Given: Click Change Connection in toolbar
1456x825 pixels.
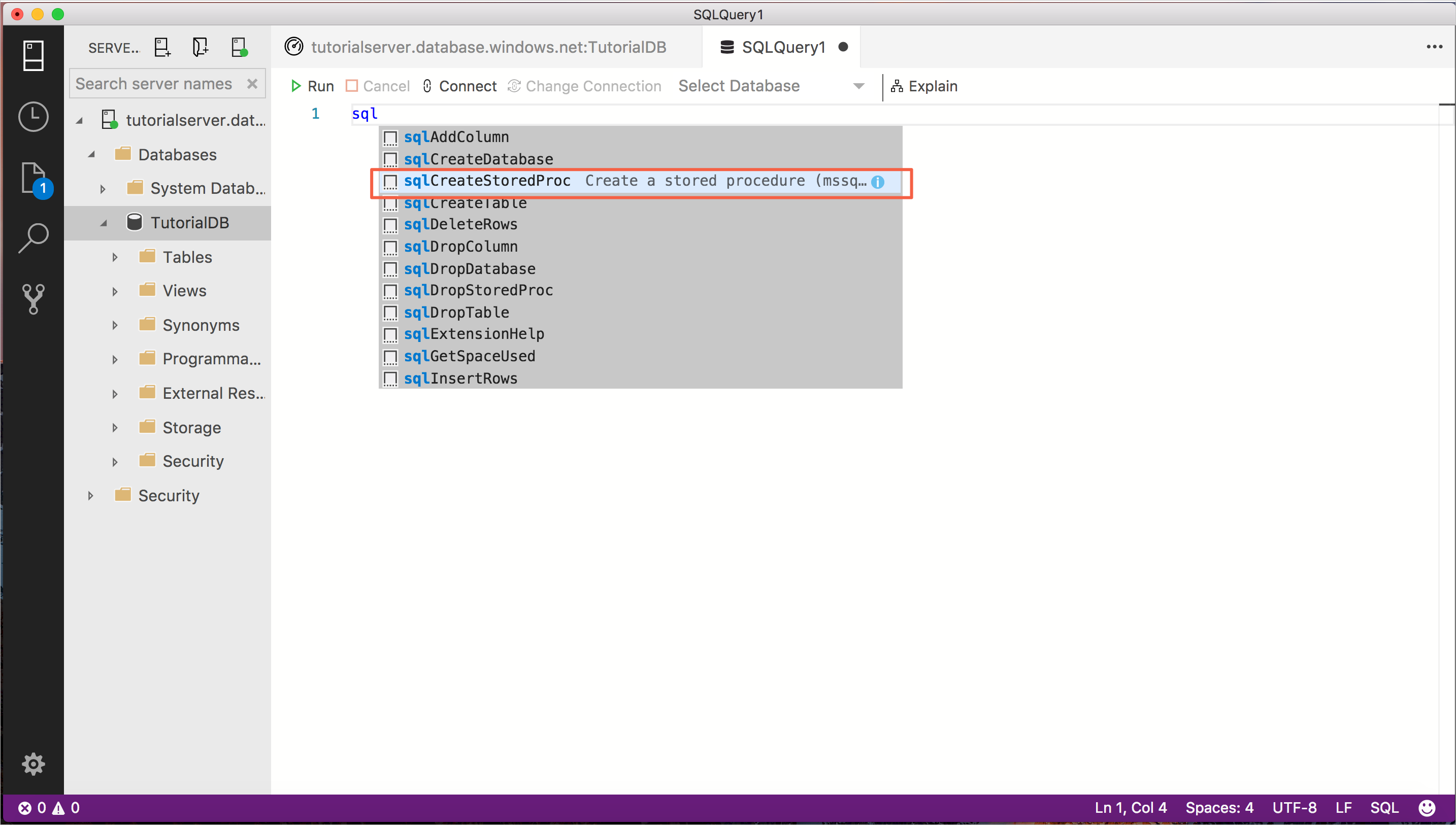Looking at the screenshot, I should tap(590, 86).
